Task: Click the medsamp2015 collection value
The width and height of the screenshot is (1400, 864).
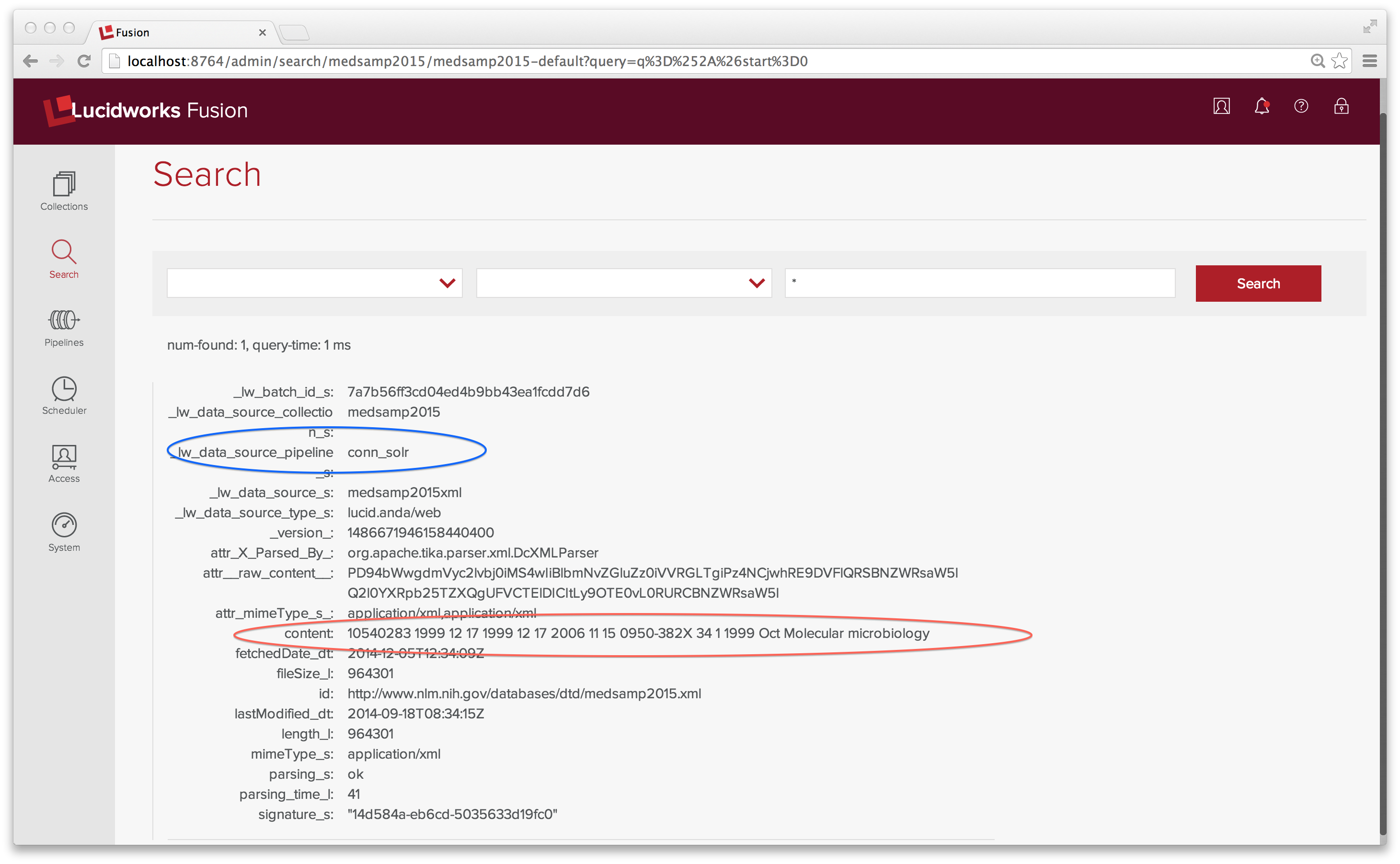Action: pos(393,412)
